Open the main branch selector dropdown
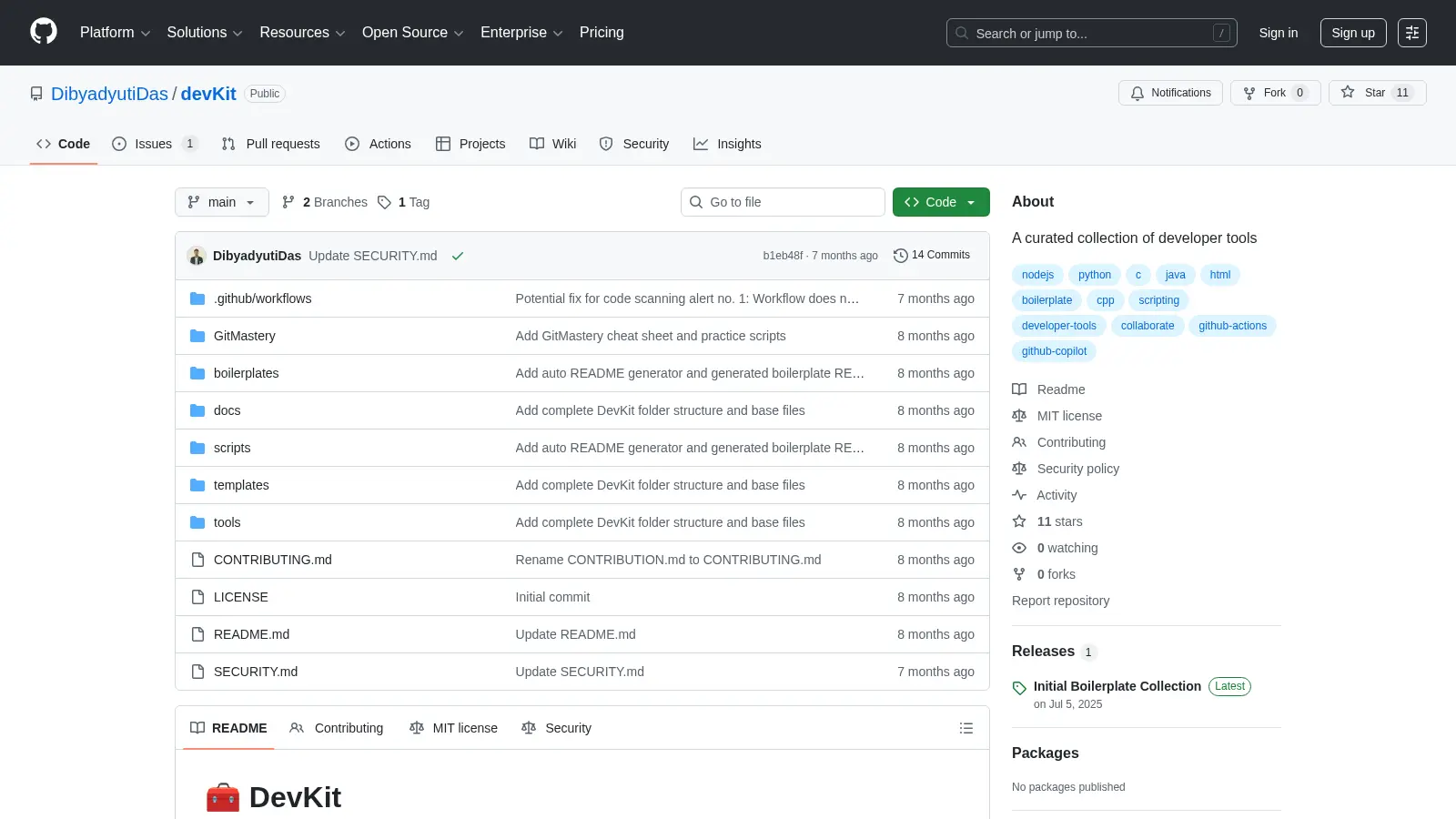 coord(222,202)
